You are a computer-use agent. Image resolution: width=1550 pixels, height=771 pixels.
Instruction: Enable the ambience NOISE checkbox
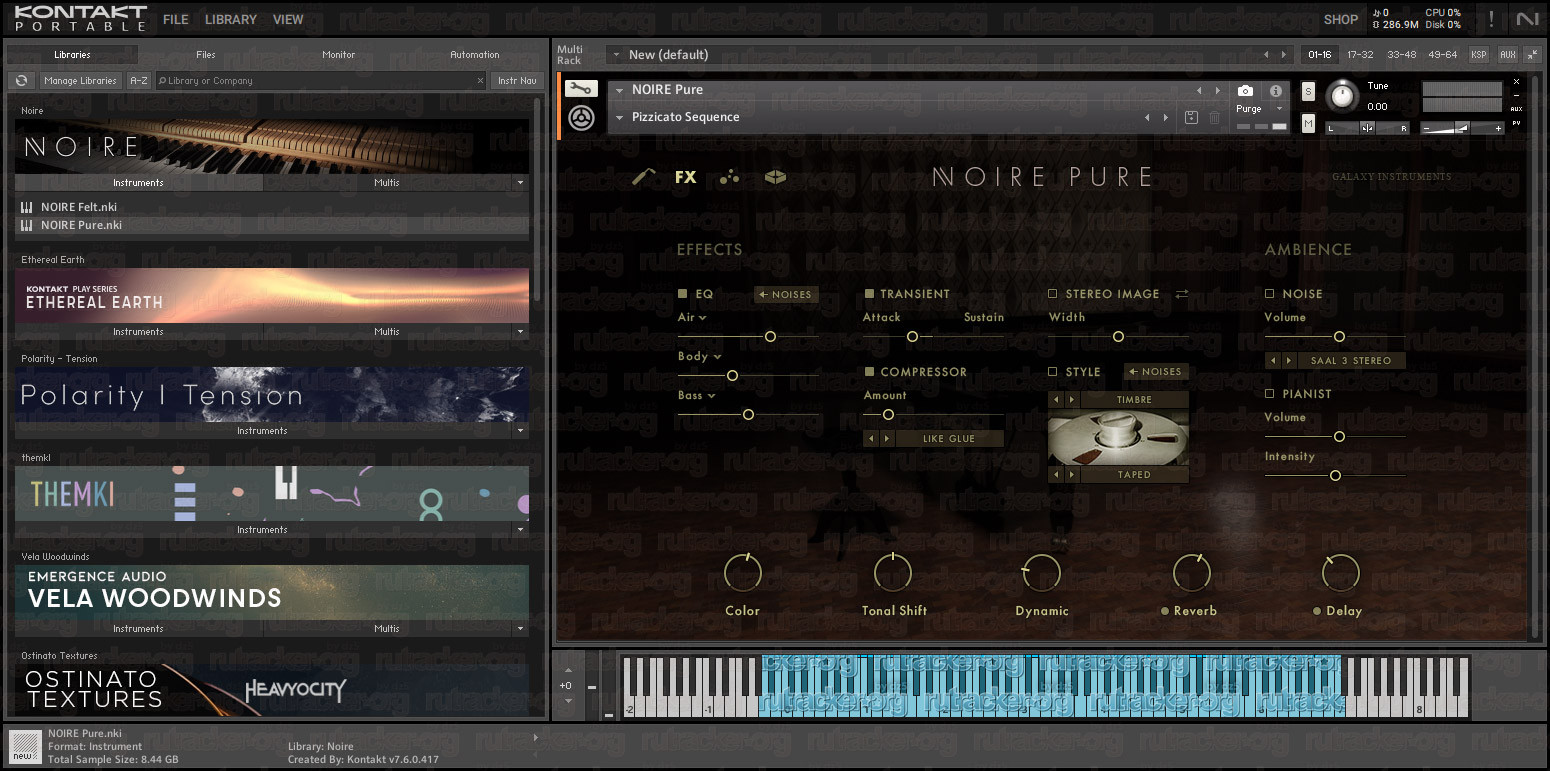(1270, 294)
